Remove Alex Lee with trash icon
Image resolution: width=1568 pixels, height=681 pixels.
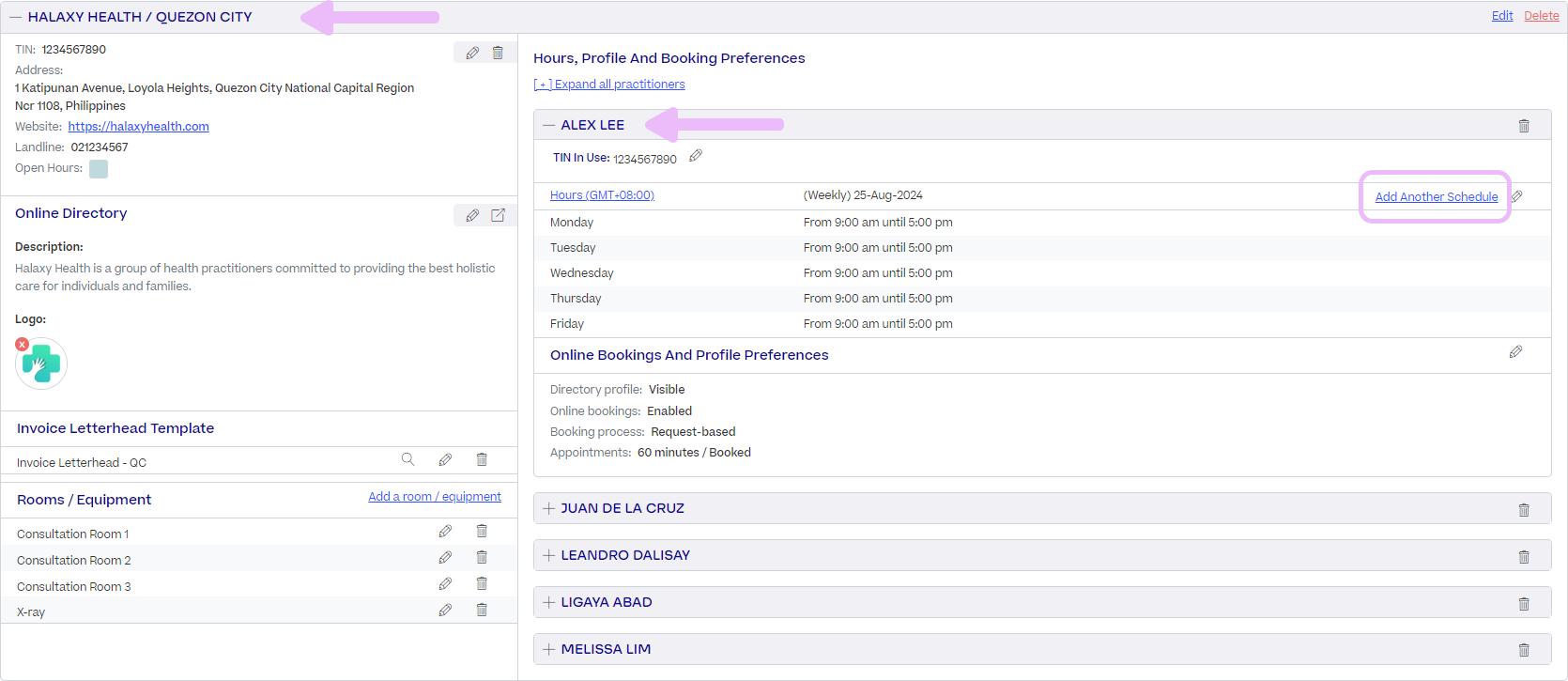1524,126
